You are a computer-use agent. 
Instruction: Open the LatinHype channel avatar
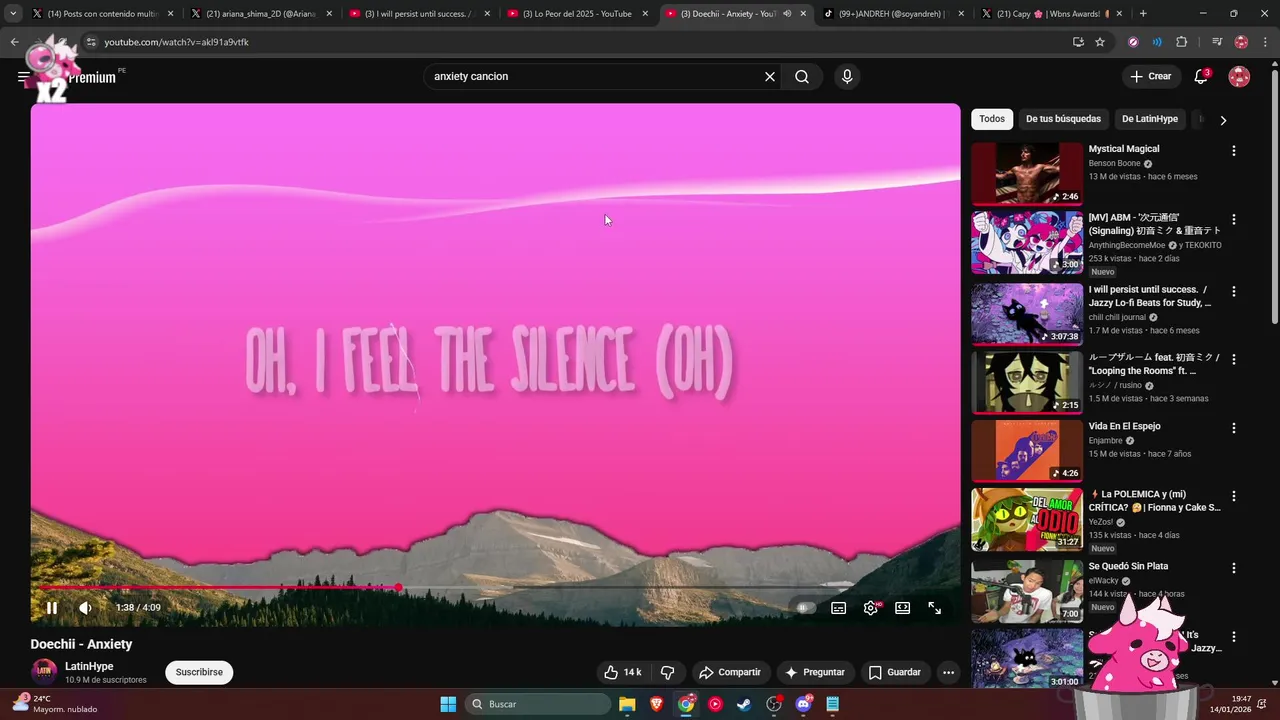[44, 672]
